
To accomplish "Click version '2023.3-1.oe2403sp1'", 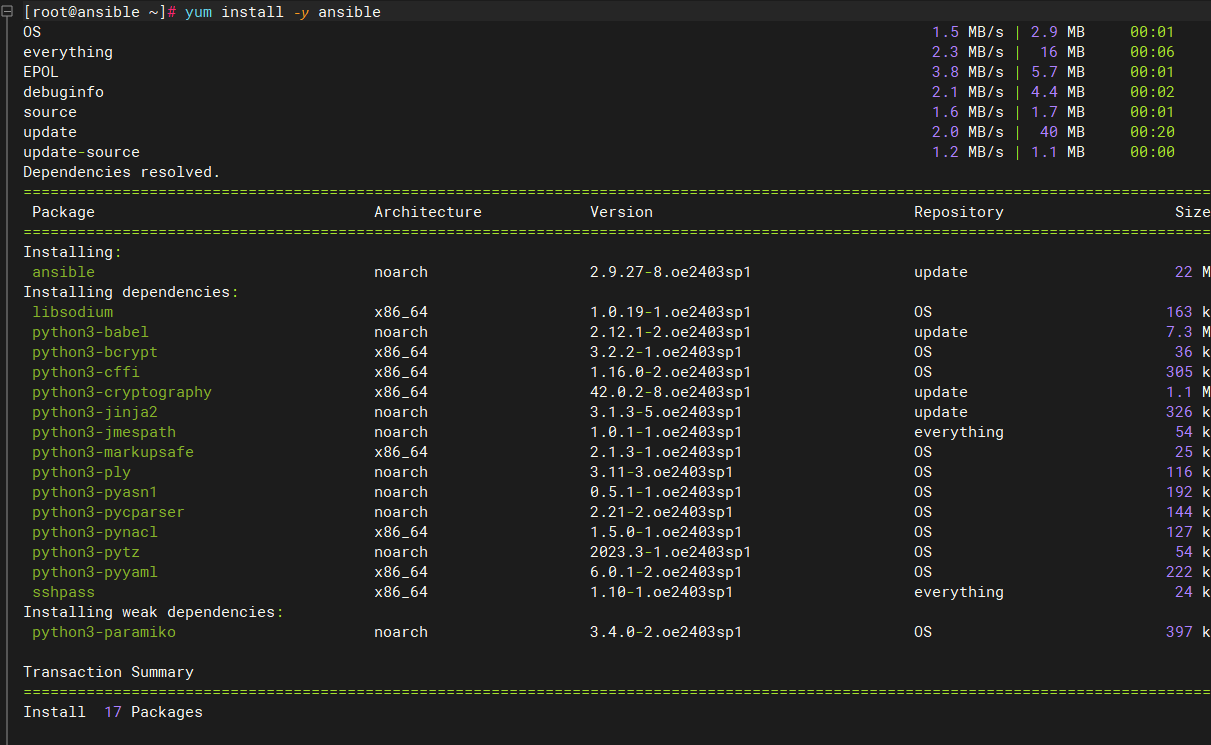I will coord(670,552).
